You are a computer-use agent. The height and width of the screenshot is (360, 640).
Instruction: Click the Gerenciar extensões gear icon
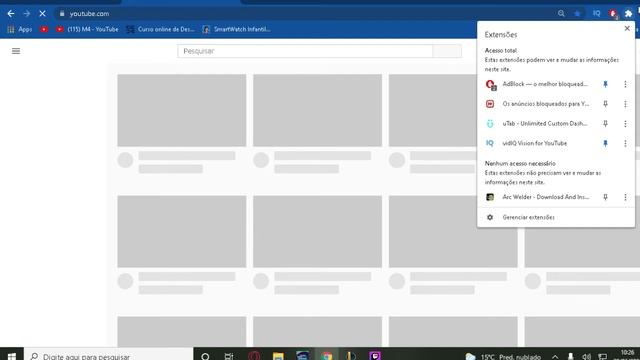pyautogui.click(x=490, y=218)
